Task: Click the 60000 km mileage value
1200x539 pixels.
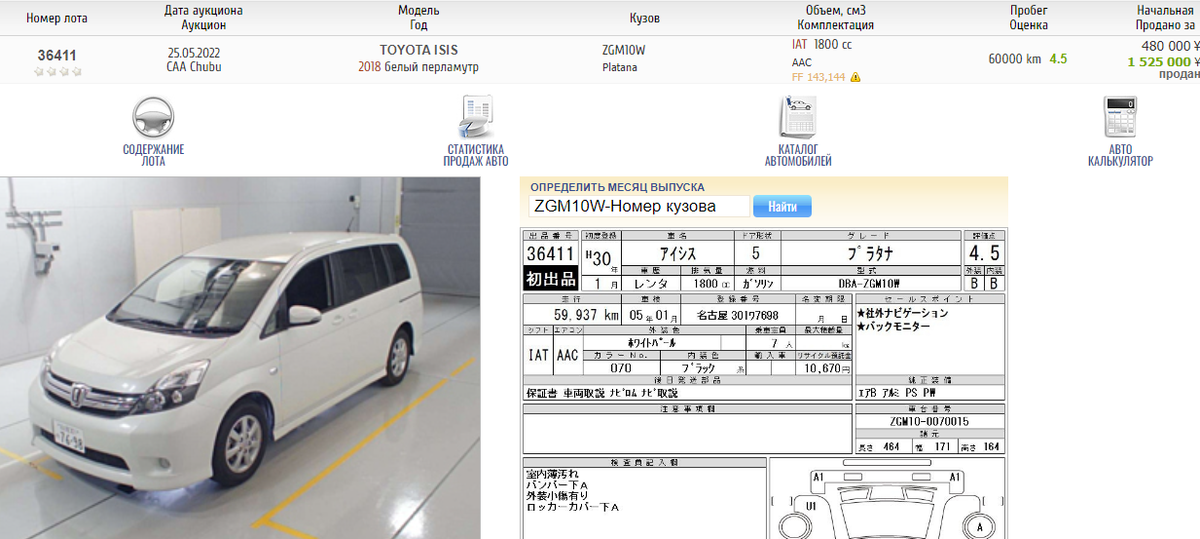Action: coord(1014,59)
